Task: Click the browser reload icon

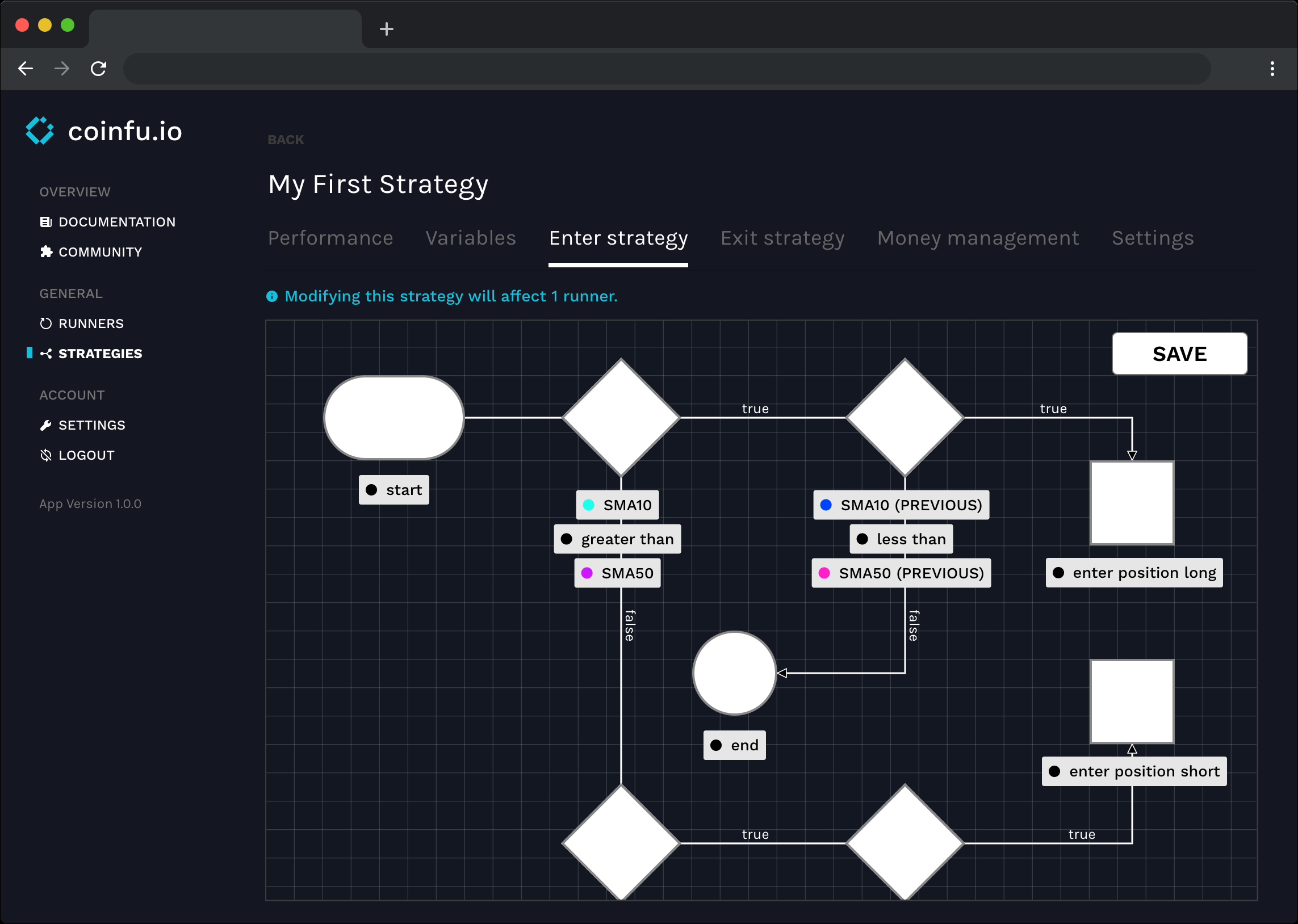Action: (x=98, y=69)
